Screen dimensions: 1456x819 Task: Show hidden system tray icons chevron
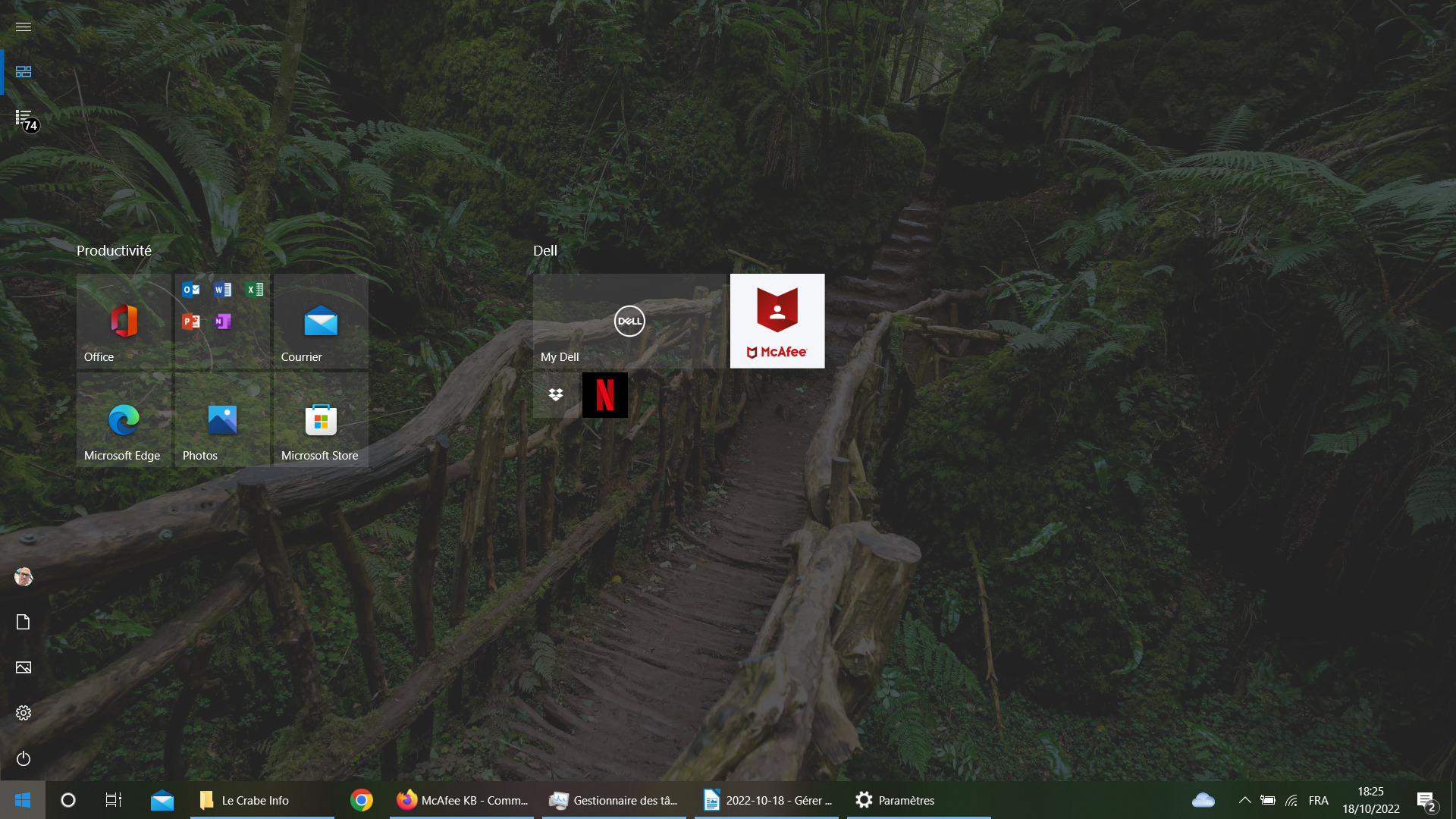tap(1244, 800)
